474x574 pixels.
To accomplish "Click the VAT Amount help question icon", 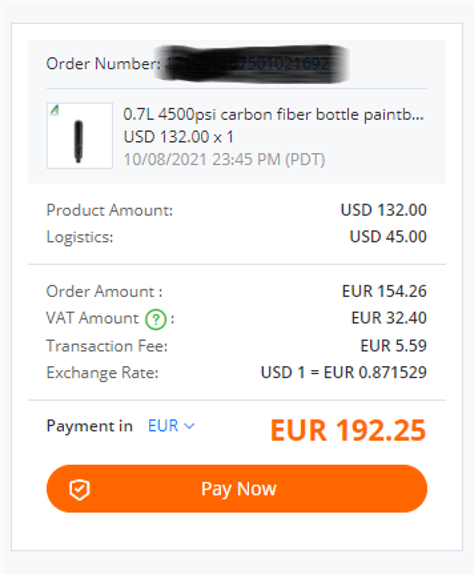I will coord(156,320).
